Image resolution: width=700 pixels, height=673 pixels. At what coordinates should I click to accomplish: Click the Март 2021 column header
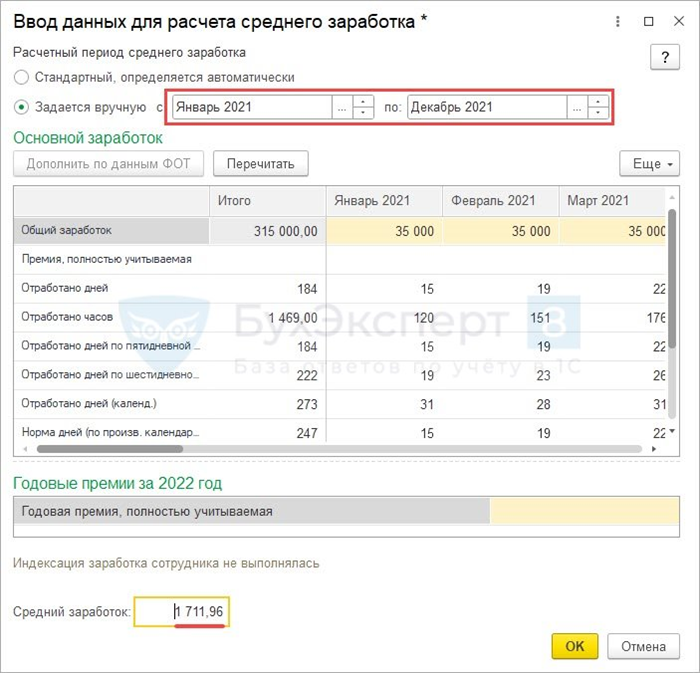pyautogui.click(x=612, y=201)
